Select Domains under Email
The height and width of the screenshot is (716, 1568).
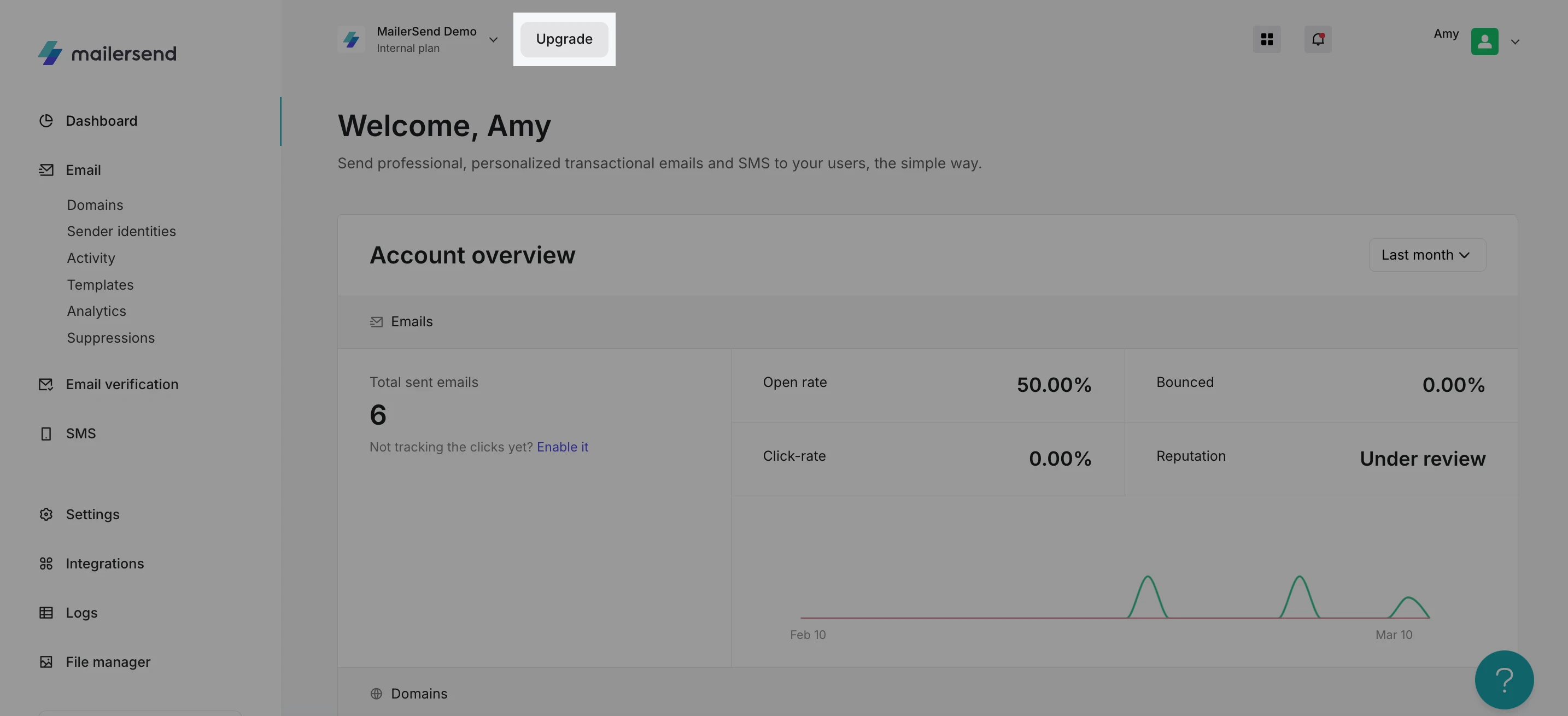tap(95, 205)
